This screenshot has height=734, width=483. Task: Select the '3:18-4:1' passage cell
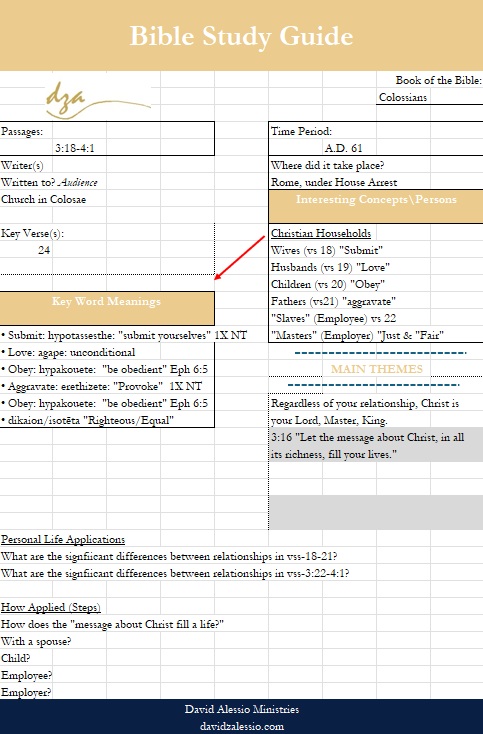tap(75, 148)
